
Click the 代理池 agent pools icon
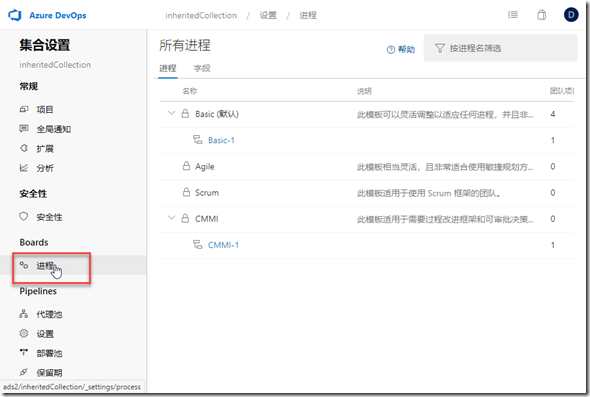click(x=24, y=313)
